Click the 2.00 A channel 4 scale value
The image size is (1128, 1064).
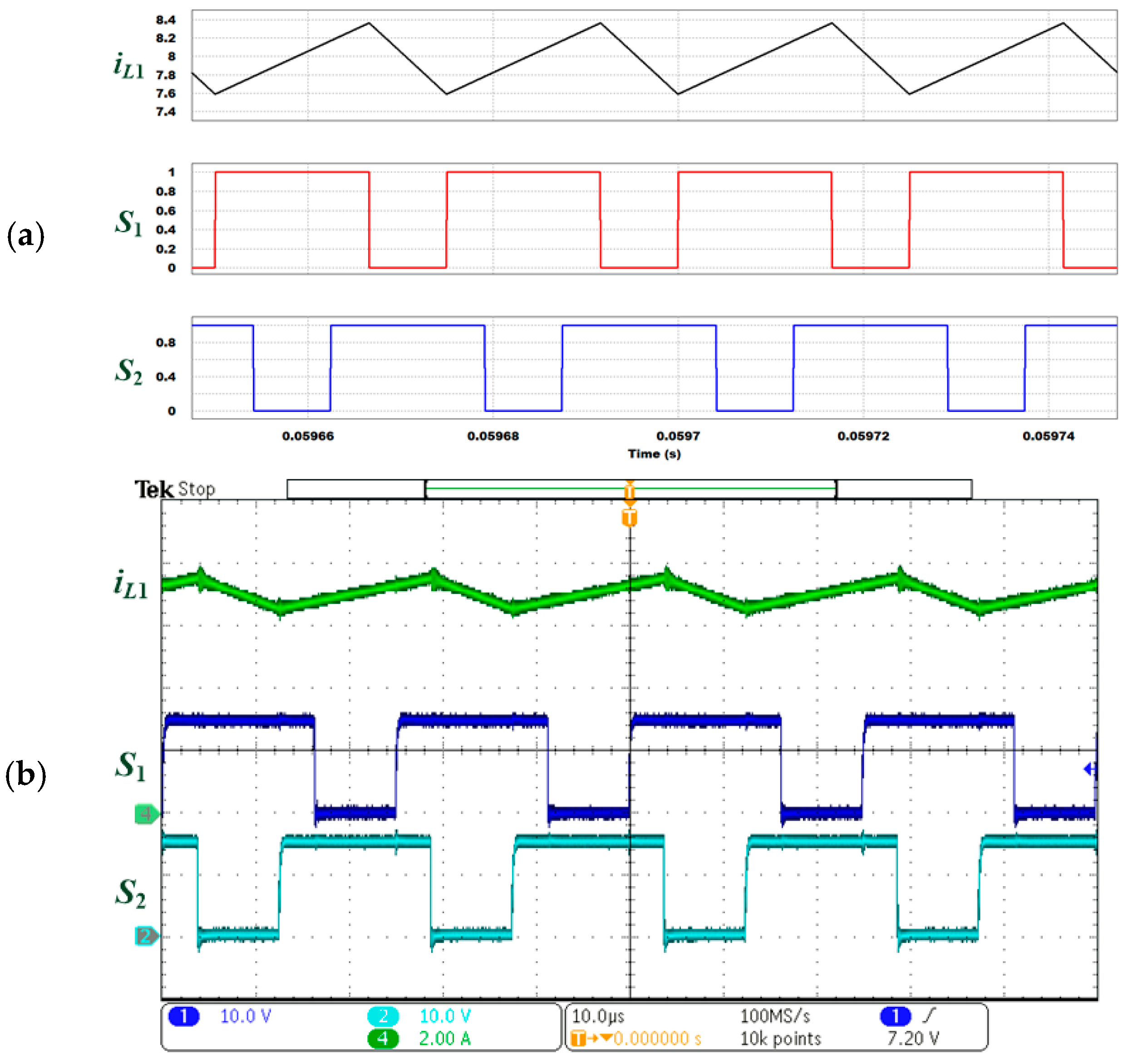(x=445, y=1039)
